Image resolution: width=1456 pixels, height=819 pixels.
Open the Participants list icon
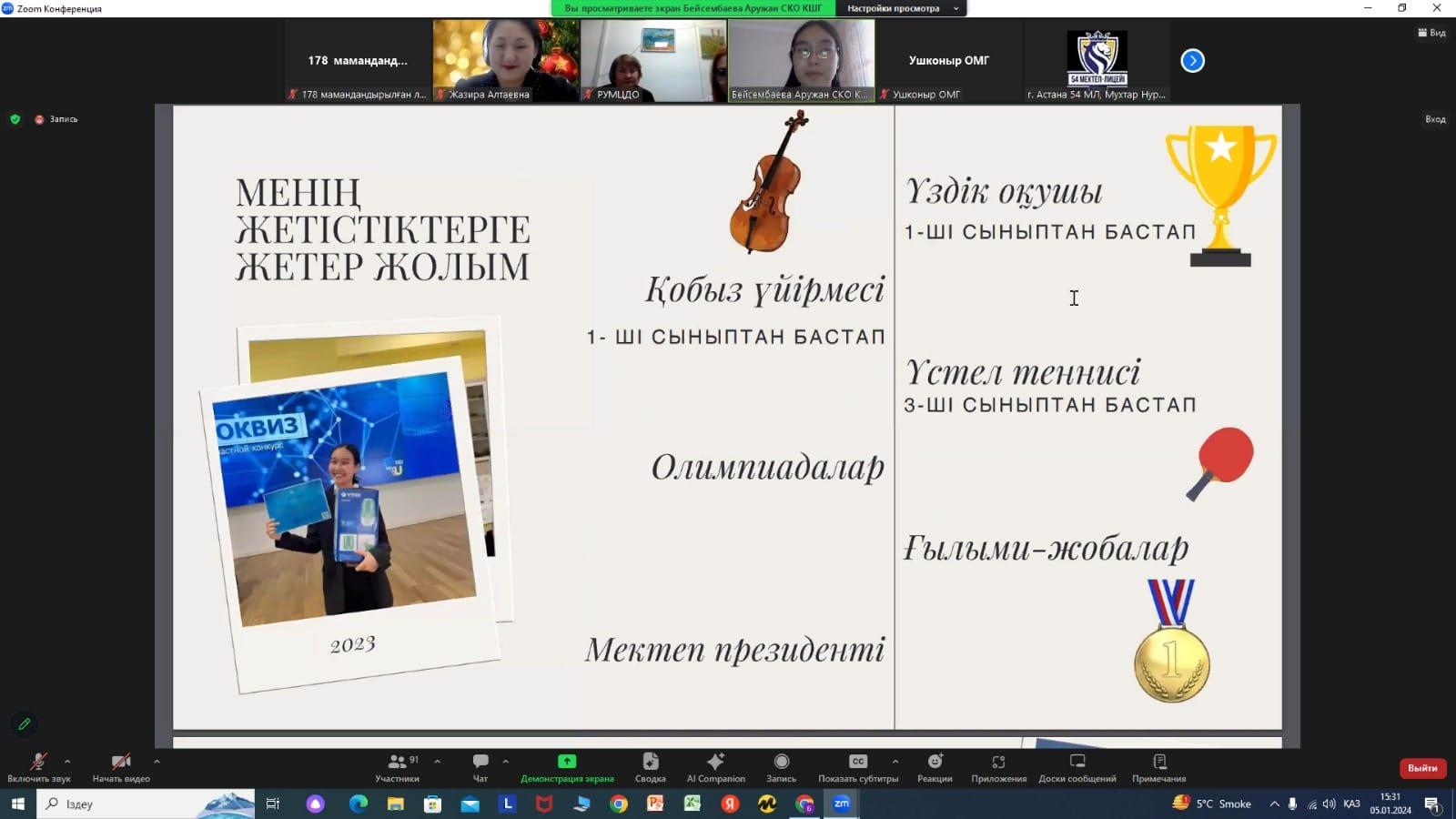398,766
